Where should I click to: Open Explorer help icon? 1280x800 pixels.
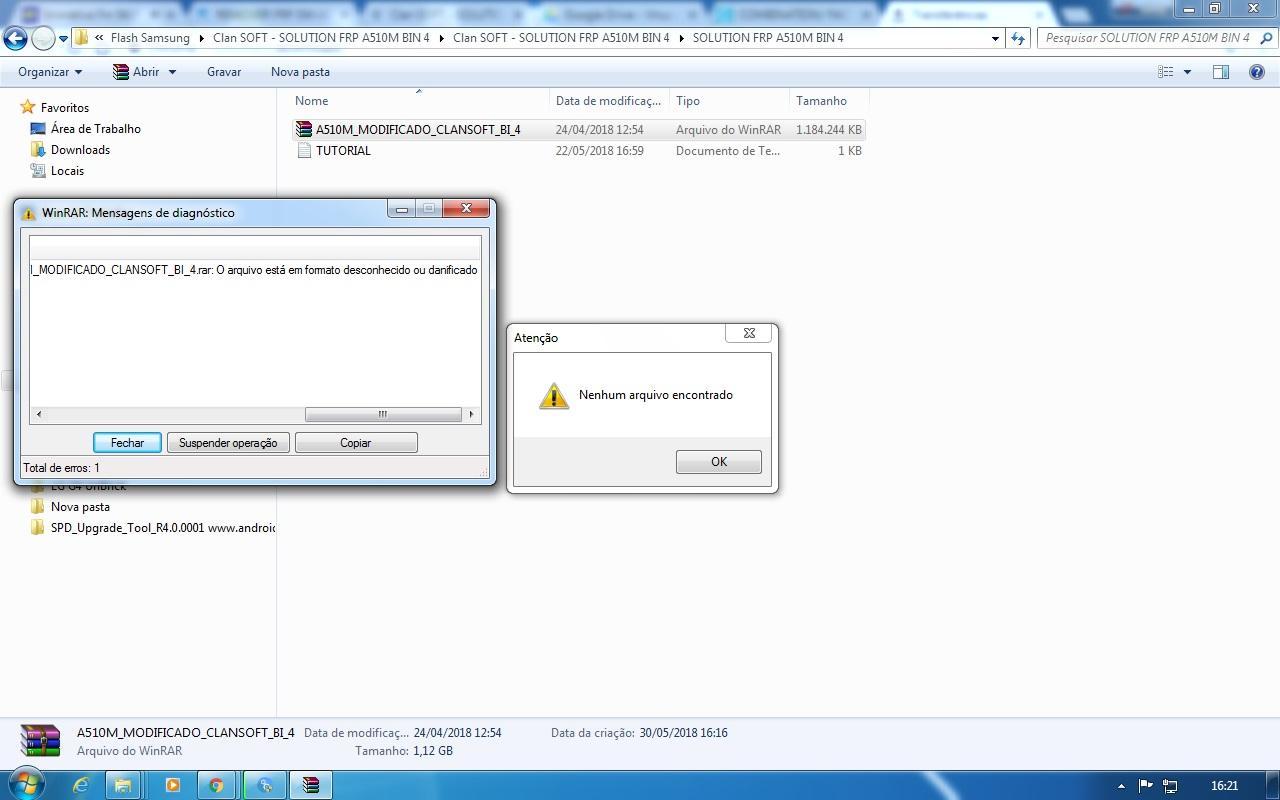click(1257, 72)
